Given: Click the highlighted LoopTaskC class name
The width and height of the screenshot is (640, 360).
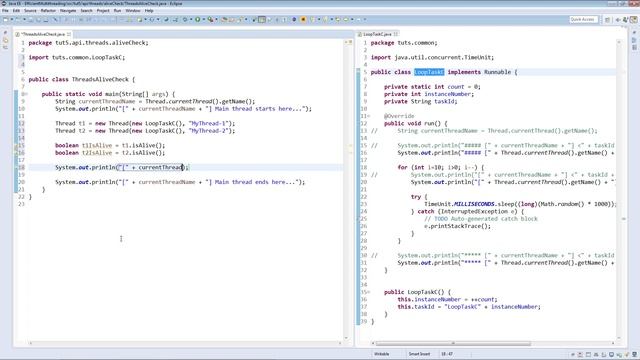Looking at the screenshot, I should coord(429,72).
